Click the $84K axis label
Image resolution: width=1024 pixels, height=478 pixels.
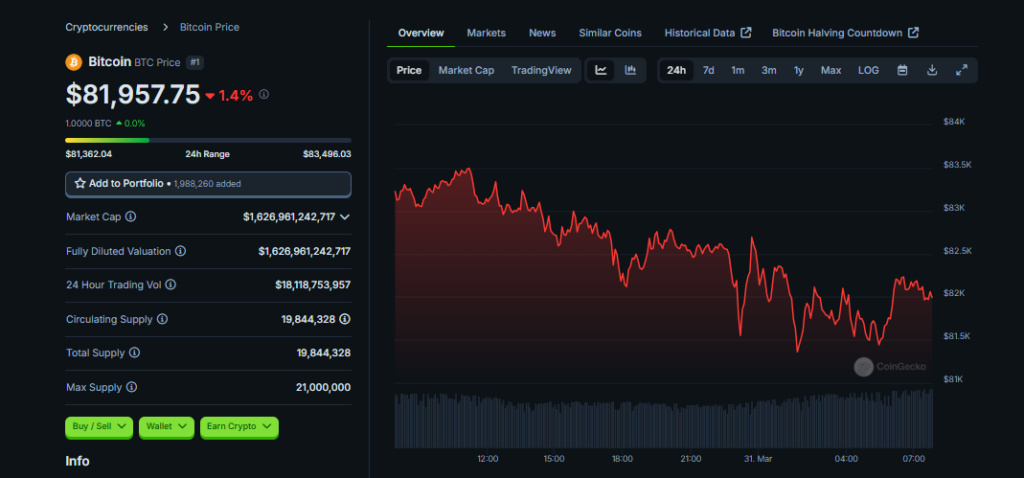pos(952,121)
